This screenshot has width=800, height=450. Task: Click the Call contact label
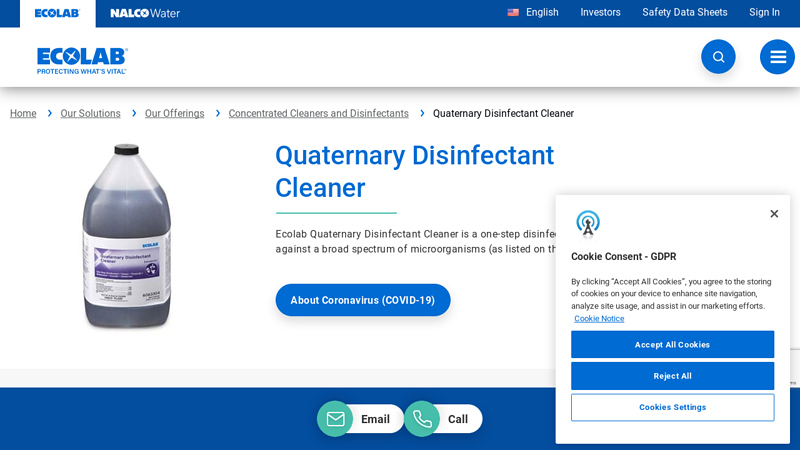pos(458,419)
